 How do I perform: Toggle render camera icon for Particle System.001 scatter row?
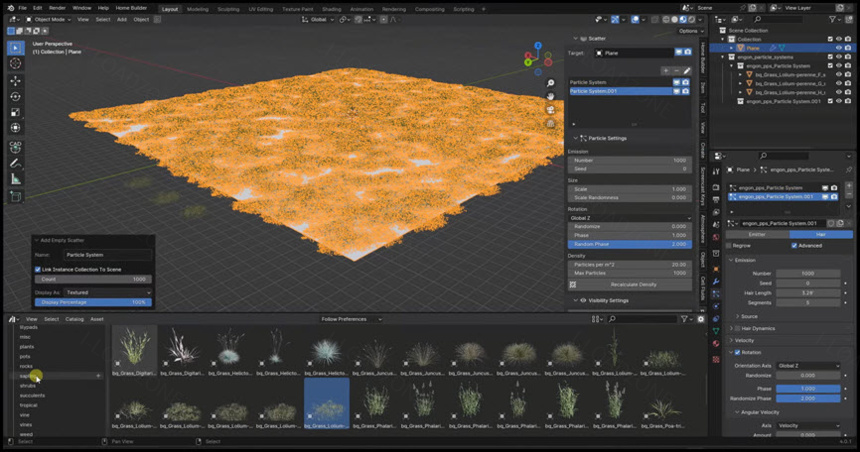pyautogui.click(x=686, y=91)
